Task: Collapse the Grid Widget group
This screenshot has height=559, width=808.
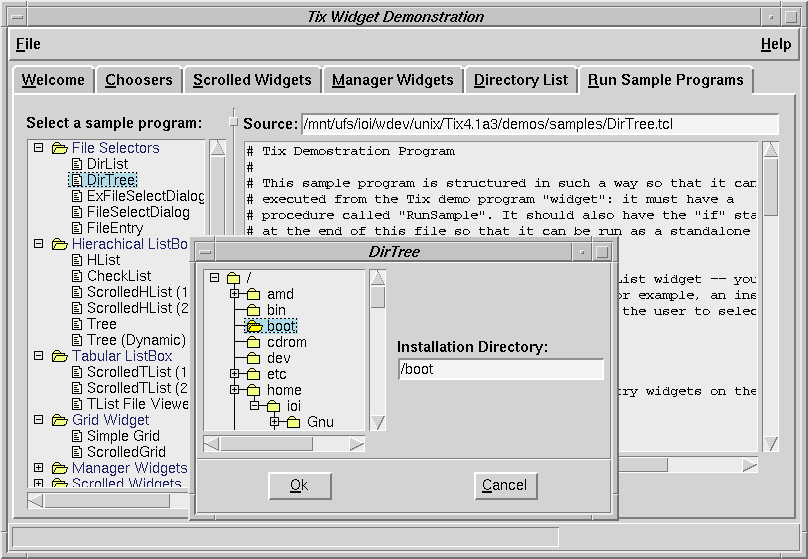Action: coord(38,419)
